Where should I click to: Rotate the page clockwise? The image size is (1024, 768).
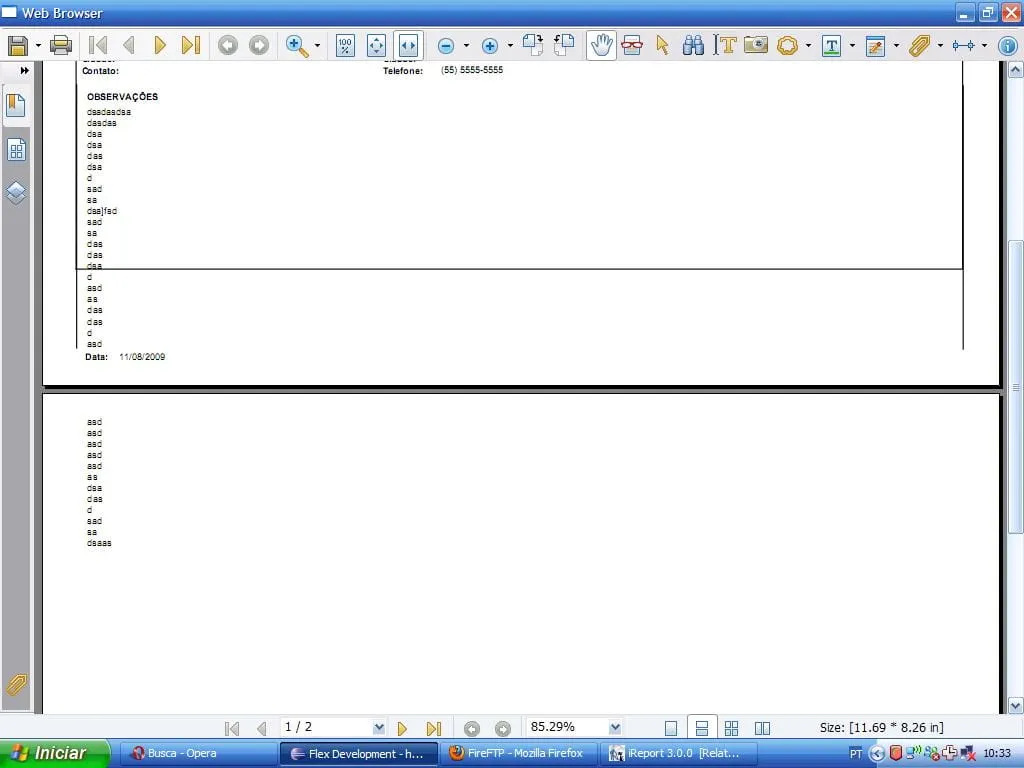pos(533,45)
